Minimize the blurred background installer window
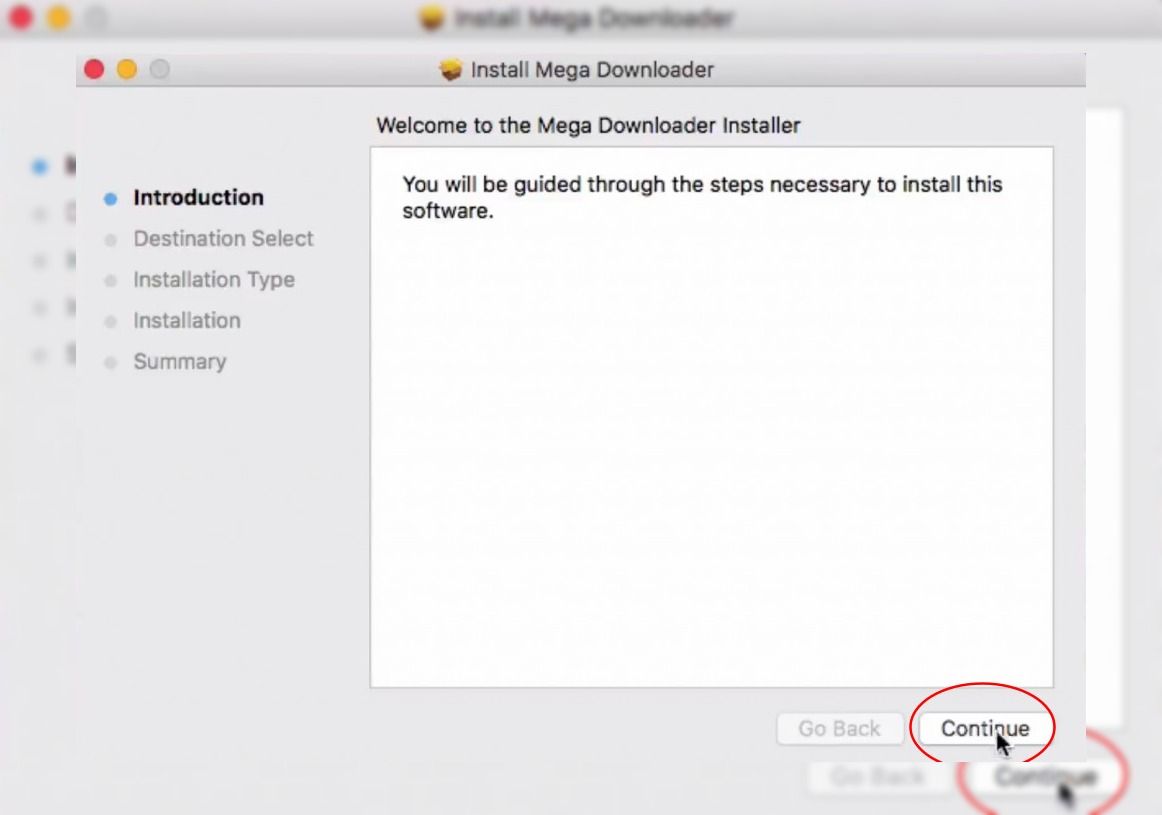 (59, 17)
